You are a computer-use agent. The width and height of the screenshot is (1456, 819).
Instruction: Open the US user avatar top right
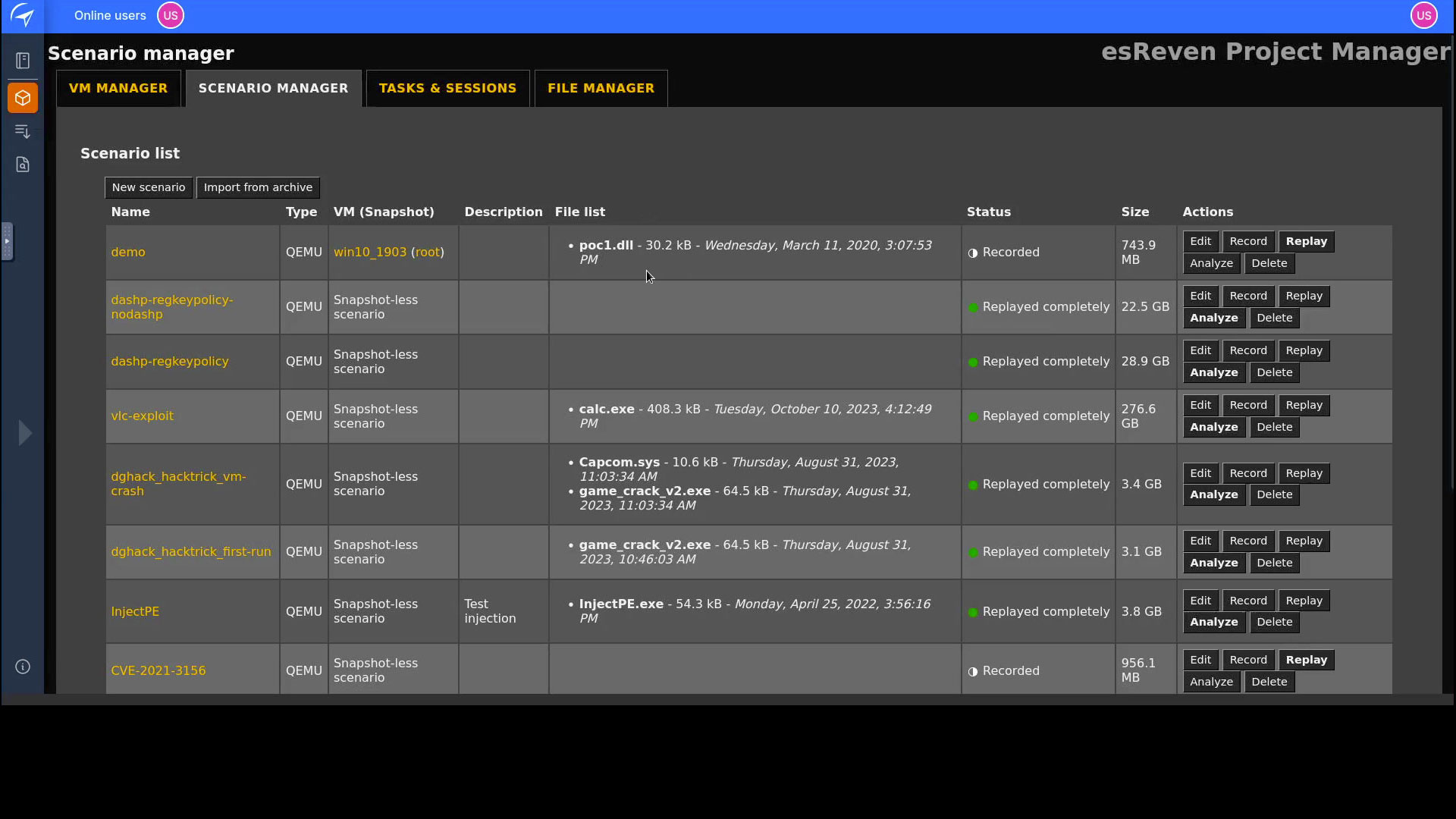pyautogui.click(x=1423, y=15)
